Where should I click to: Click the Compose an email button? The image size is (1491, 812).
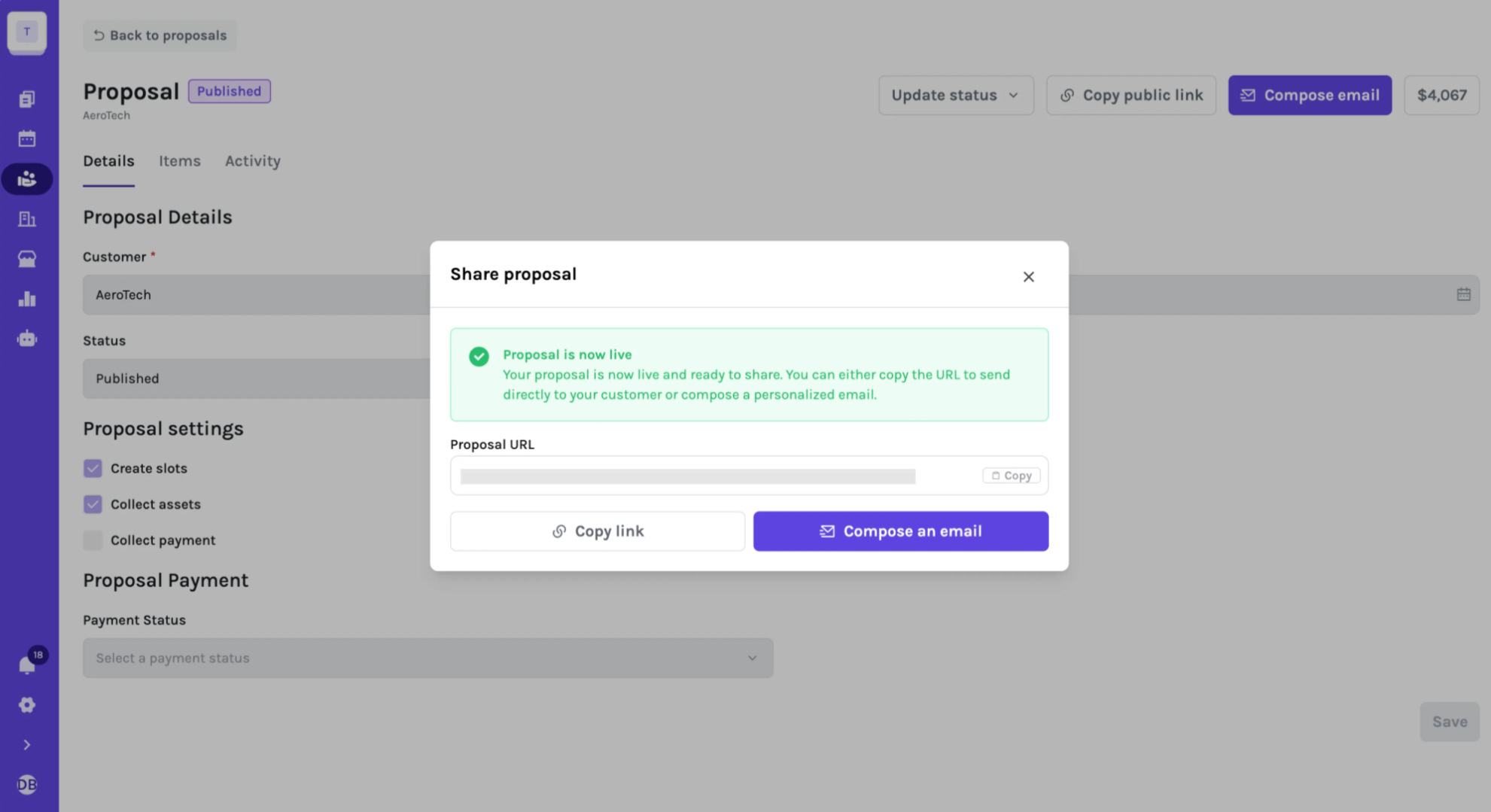[x=900, y=531]
